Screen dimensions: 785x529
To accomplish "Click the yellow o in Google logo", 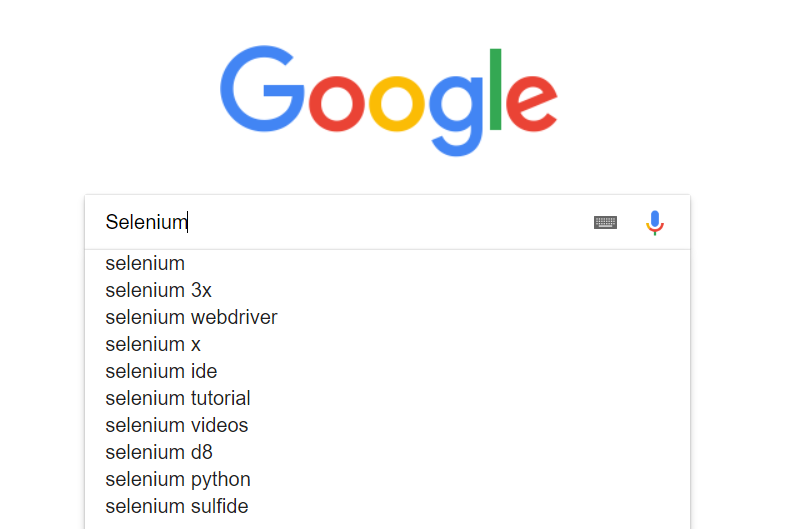I will (397, 102).
